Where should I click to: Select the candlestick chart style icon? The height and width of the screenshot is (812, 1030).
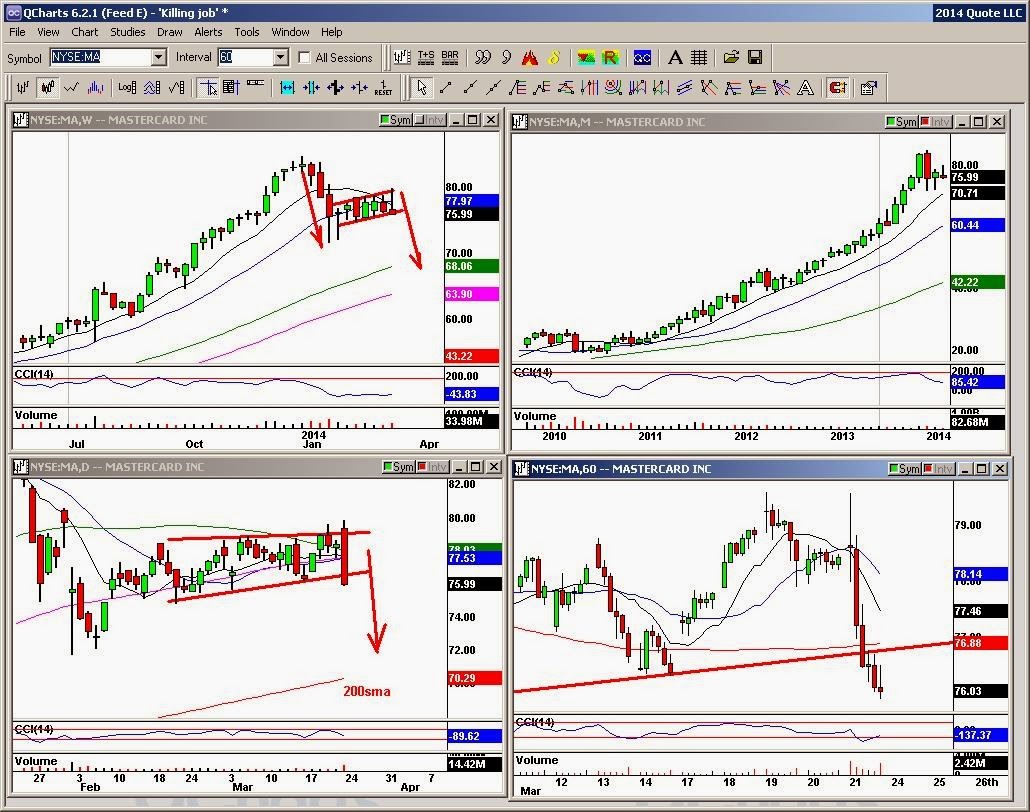click(47, 87)
